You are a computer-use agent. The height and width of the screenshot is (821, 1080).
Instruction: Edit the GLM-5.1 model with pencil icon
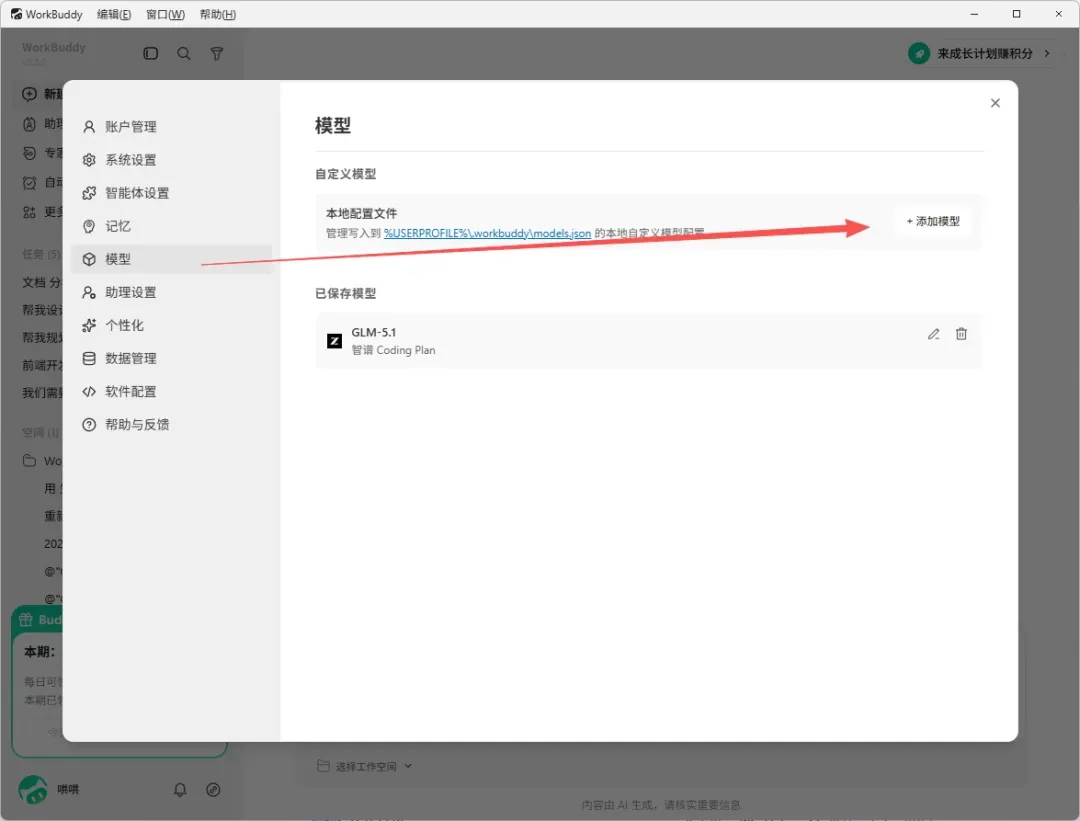tap(933, 334)
